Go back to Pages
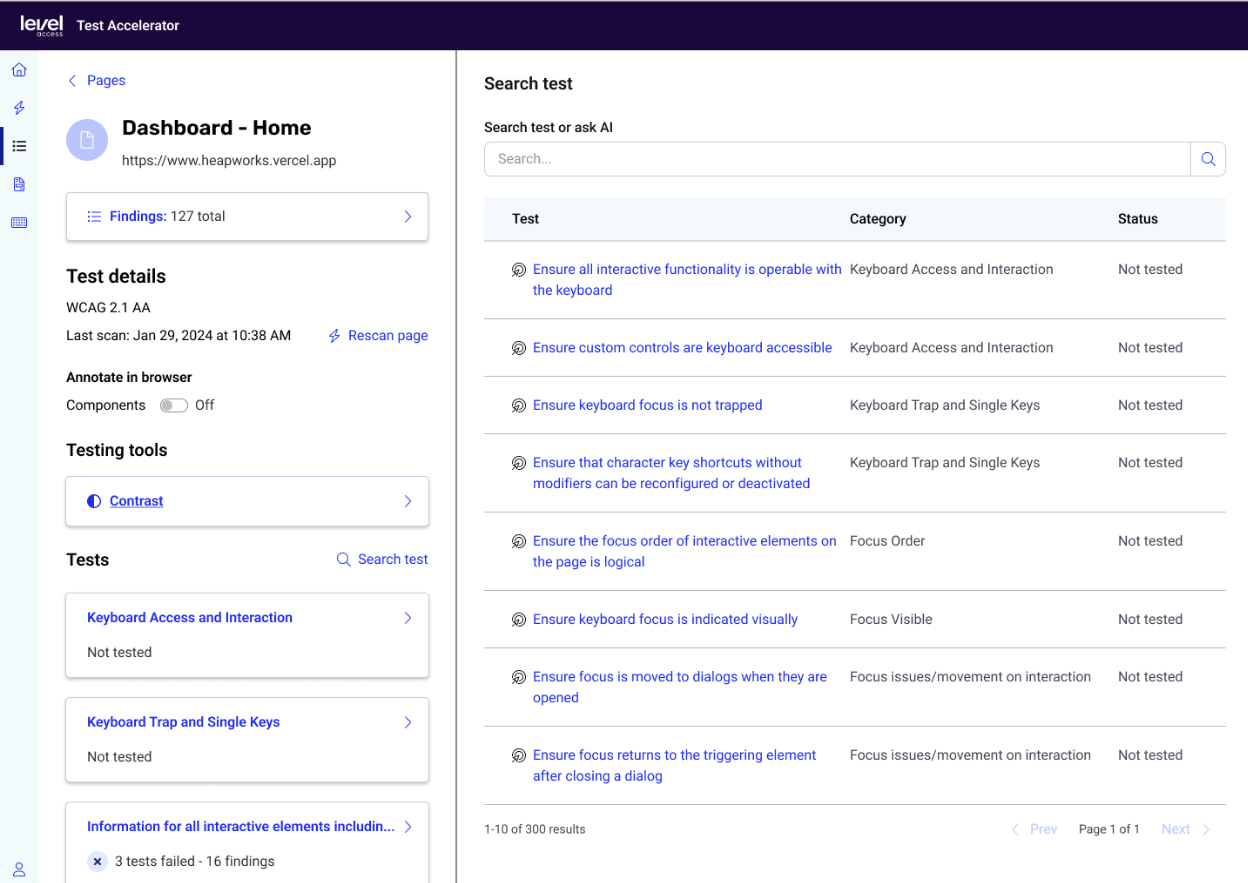Image resolution: width=1248 pixels, height=883 pixels. tap(106, 81)
